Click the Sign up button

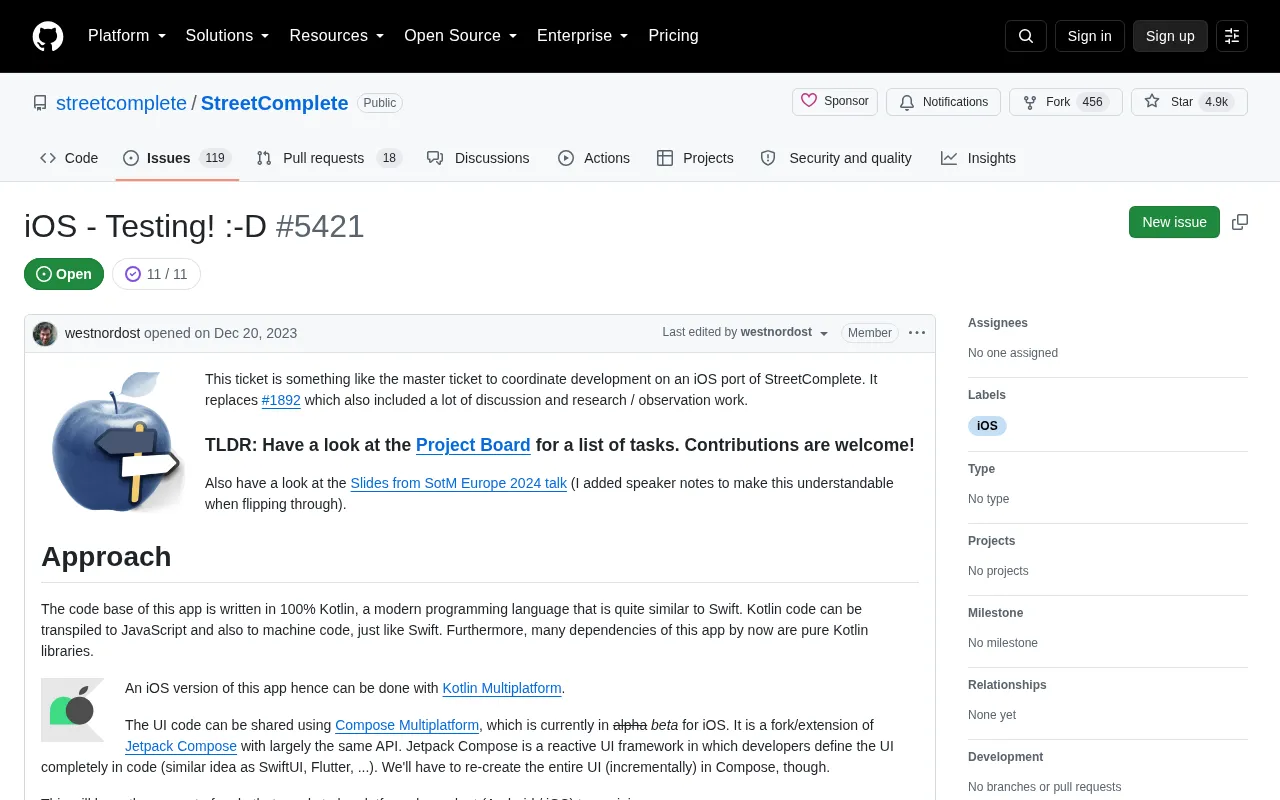tap(1170, 36)
